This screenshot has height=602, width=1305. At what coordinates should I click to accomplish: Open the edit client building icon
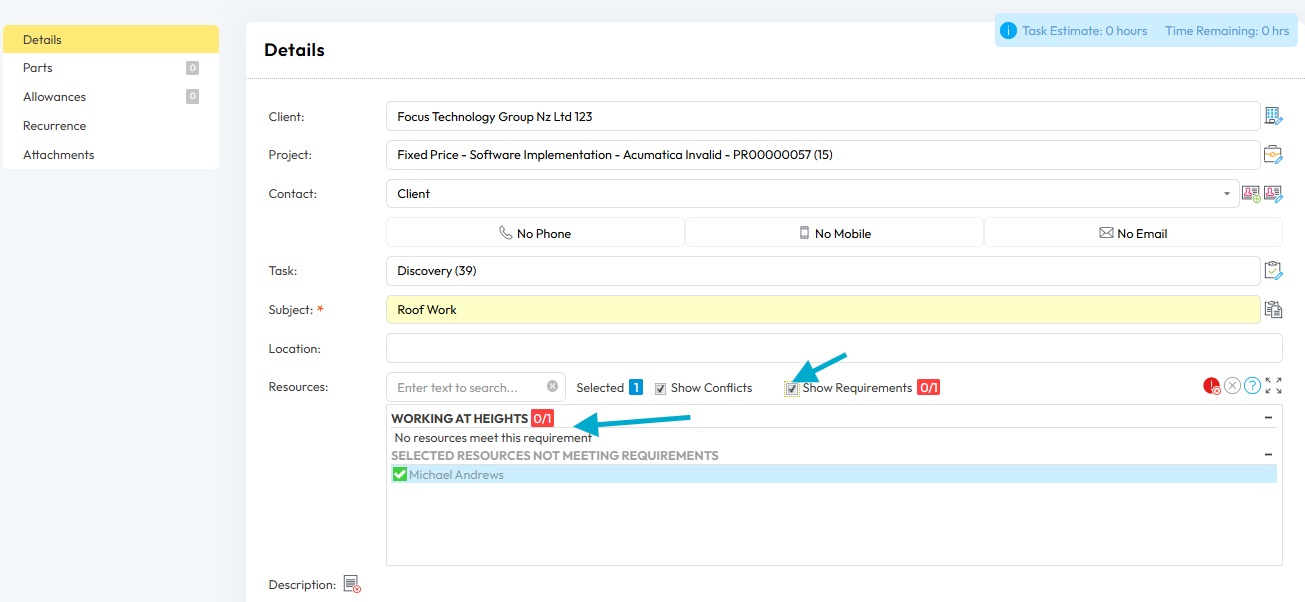[x=1273, y=116]
